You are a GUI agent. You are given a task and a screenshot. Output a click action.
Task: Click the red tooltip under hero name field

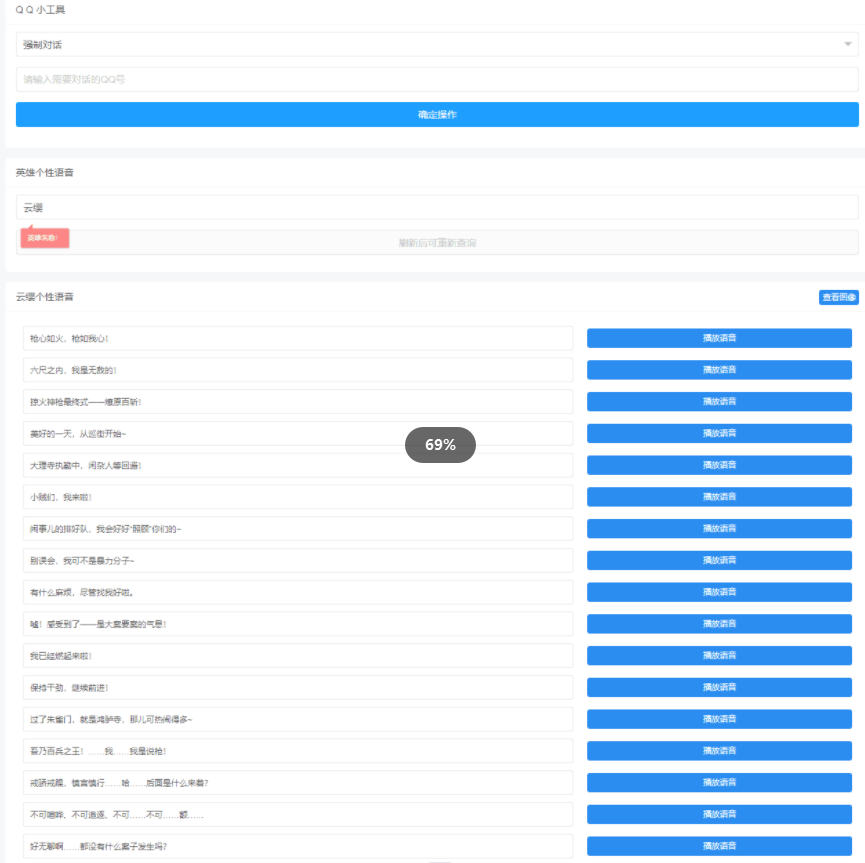[44, 238]
